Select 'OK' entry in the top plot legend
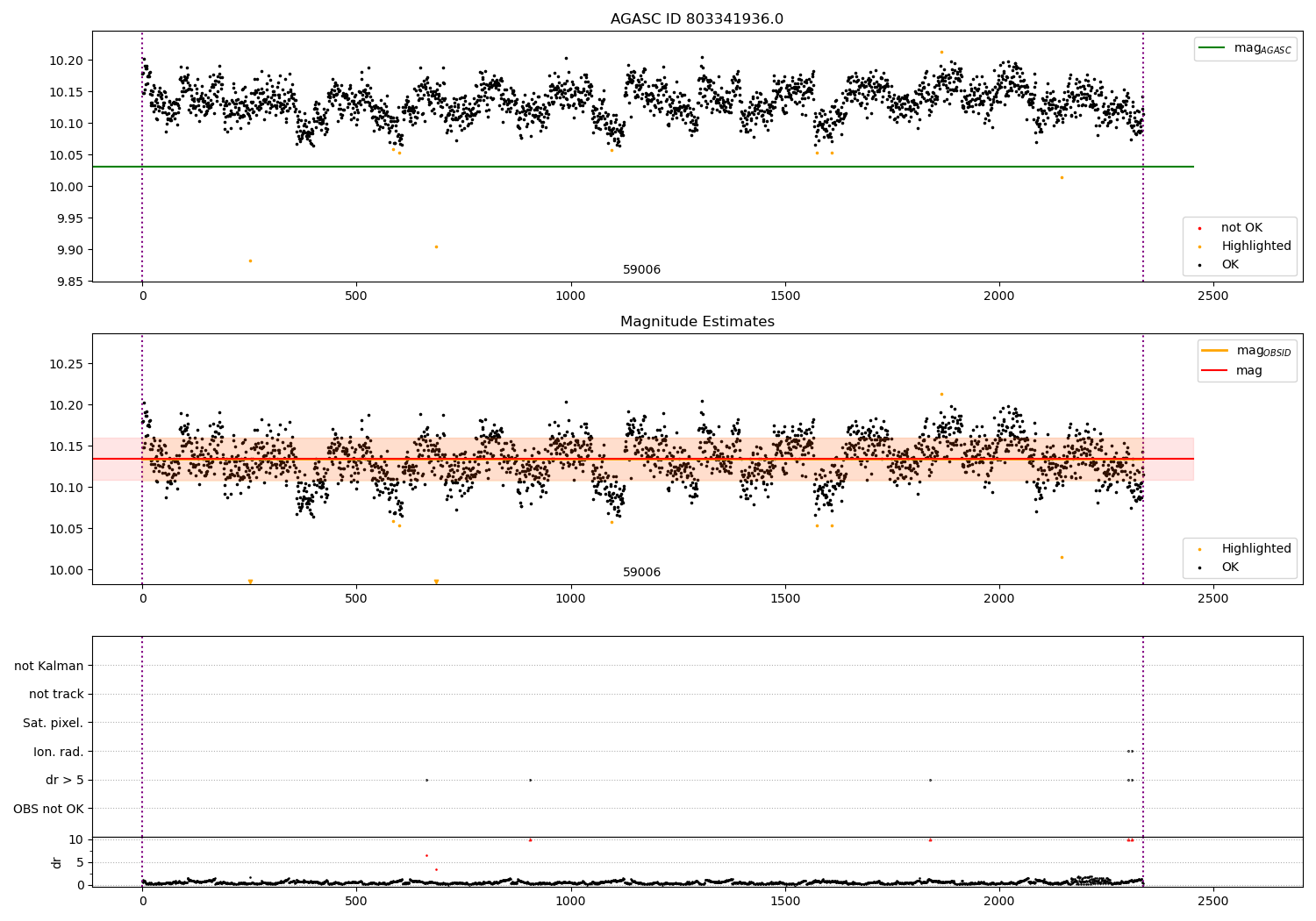Screen dimensions: 1316x921 click(x=1230, y=265)
